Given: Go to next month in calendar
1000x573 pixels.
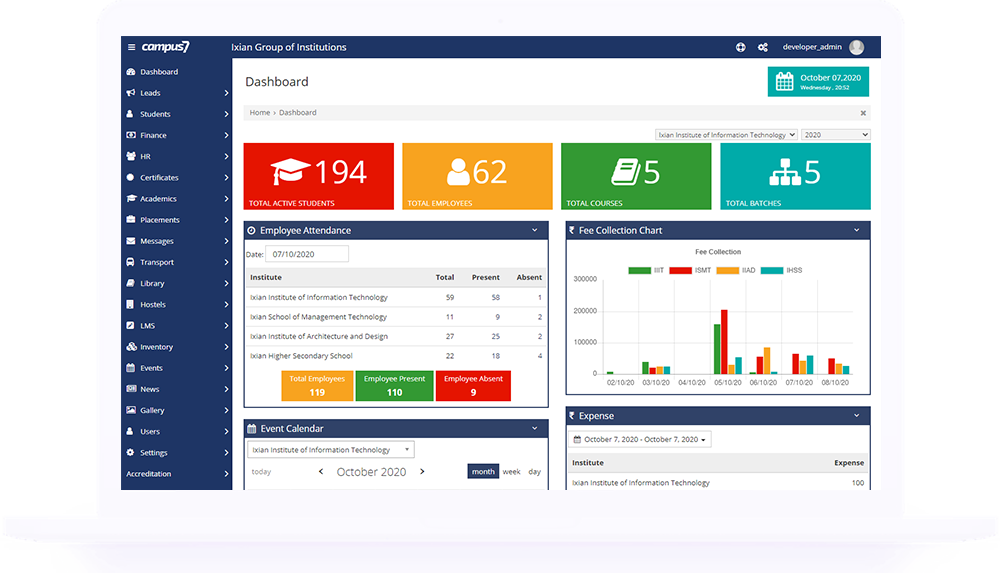Looking at the screenshot, I should (422, 472).
